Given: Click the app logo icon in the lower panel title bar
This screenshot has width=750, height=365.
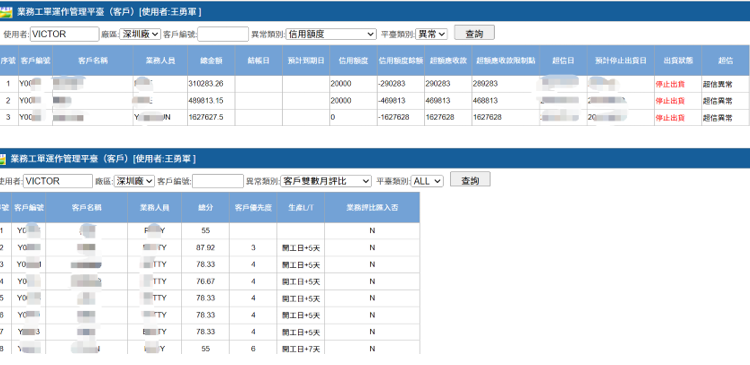Looking at the screenshot, I should point(3,159).
